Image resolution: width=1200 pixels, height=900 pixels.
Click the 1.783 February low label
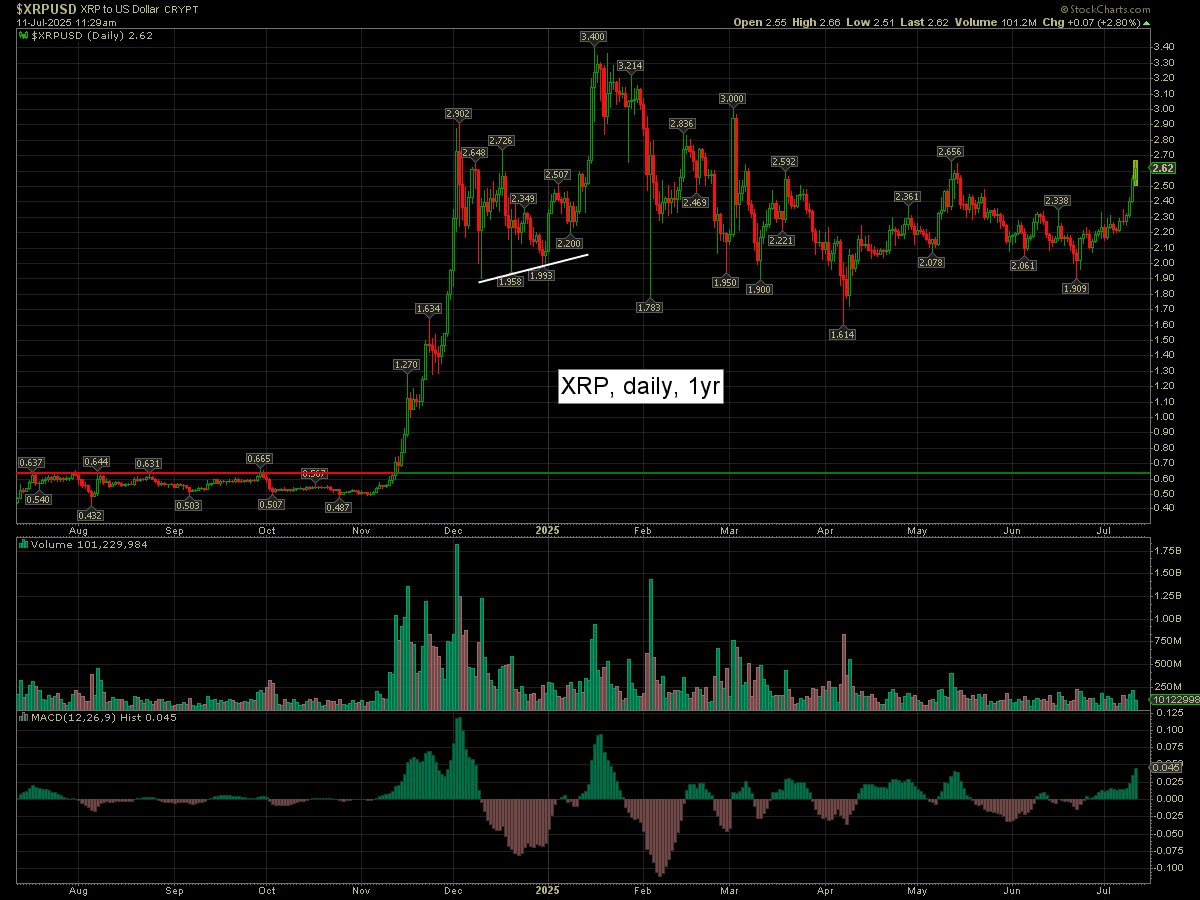click(x=650, y=307)
